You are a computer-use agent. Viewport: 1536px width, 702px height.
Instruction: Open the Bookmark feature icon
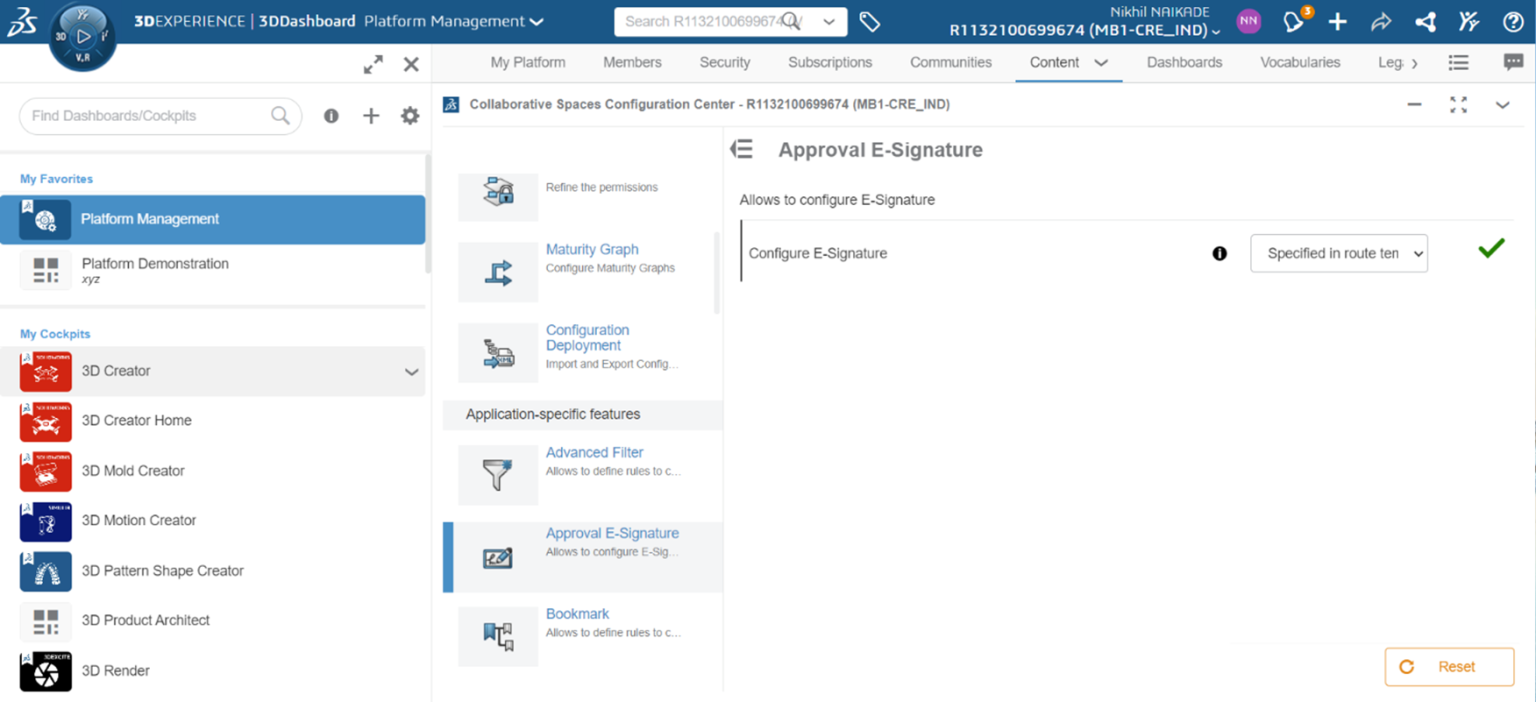[x=497, y=636]
